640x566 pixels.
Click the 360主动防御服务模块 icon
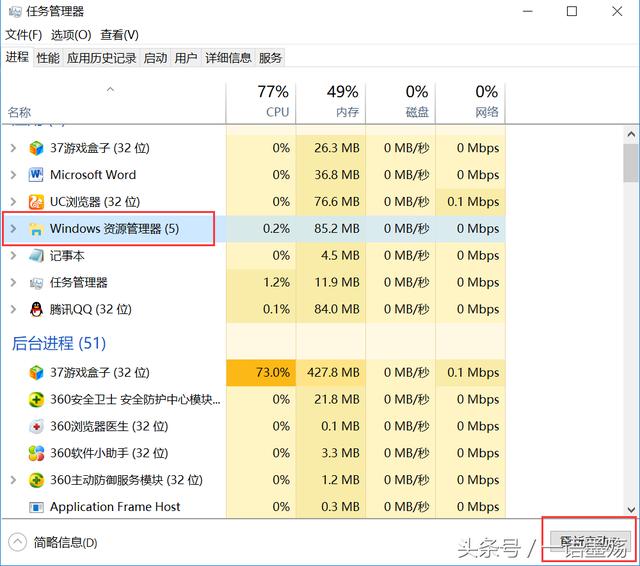coord(36,480)
